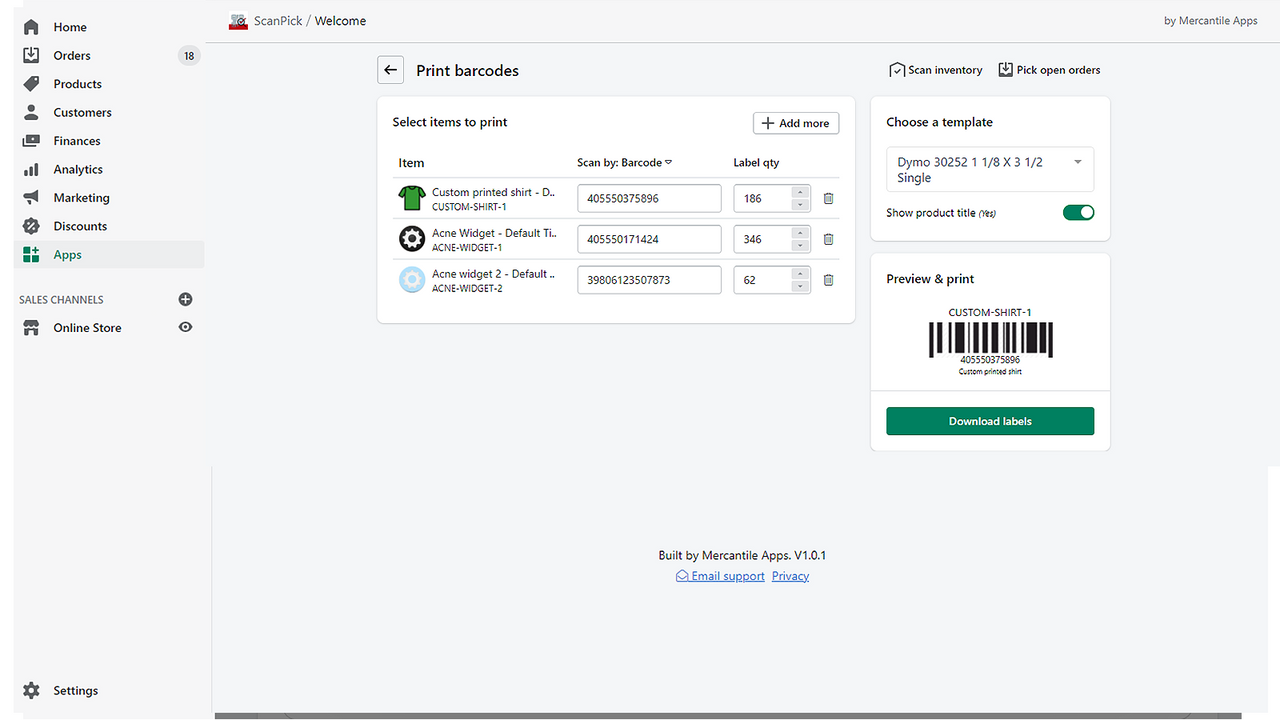Click the Discounts icon

click(30, 226)
